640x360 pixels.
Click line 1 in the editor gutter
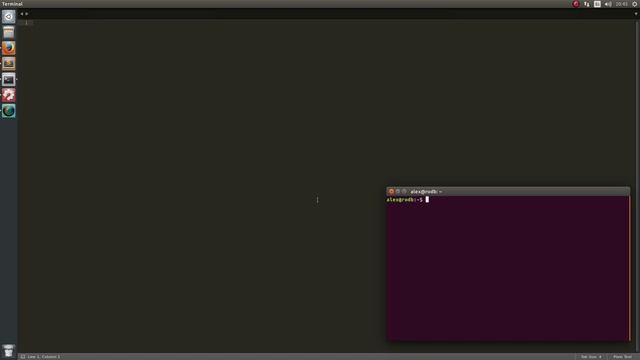point(26,22)
